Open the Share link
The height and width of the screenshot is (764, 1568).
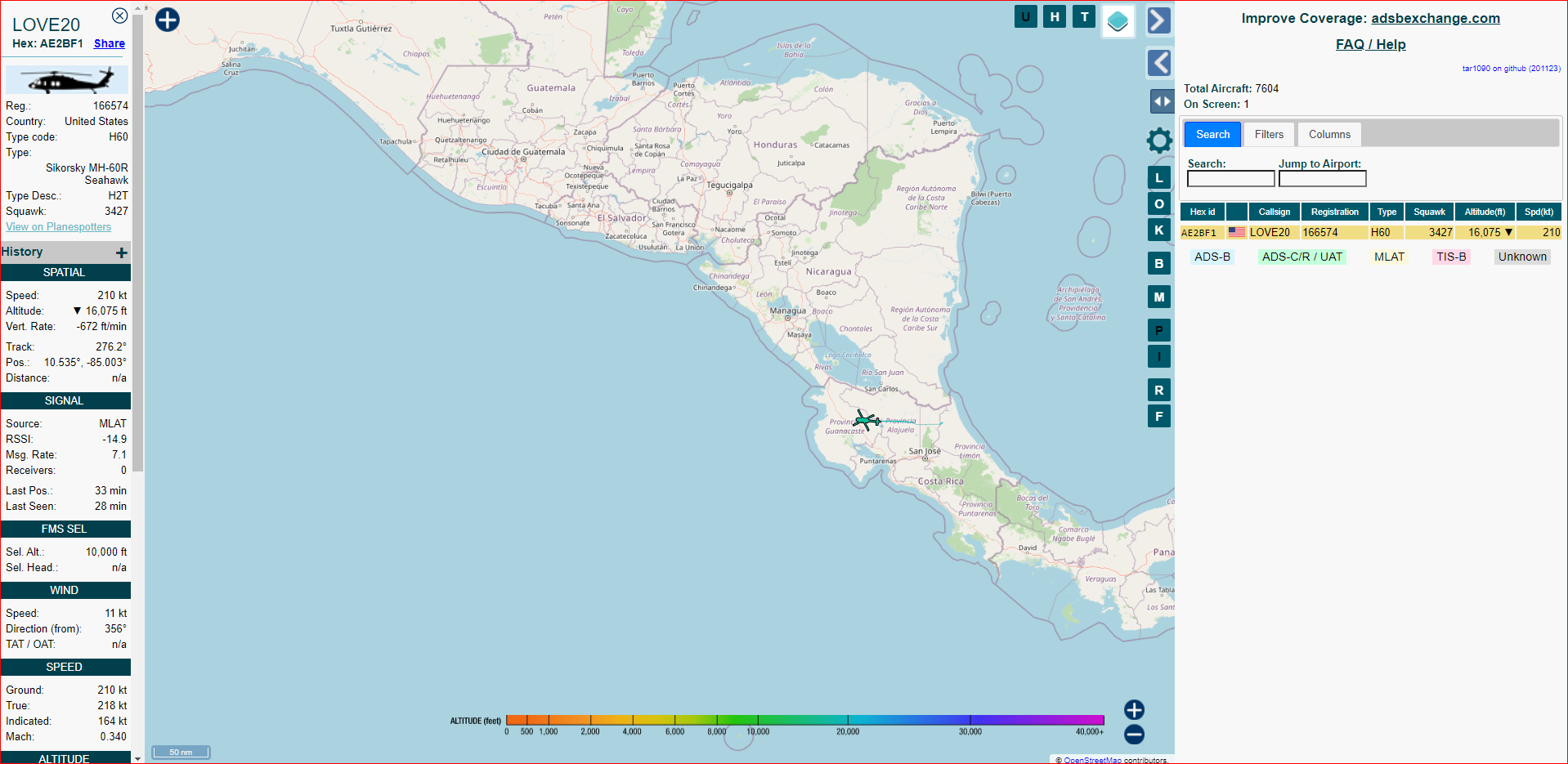tap(110, 43)
